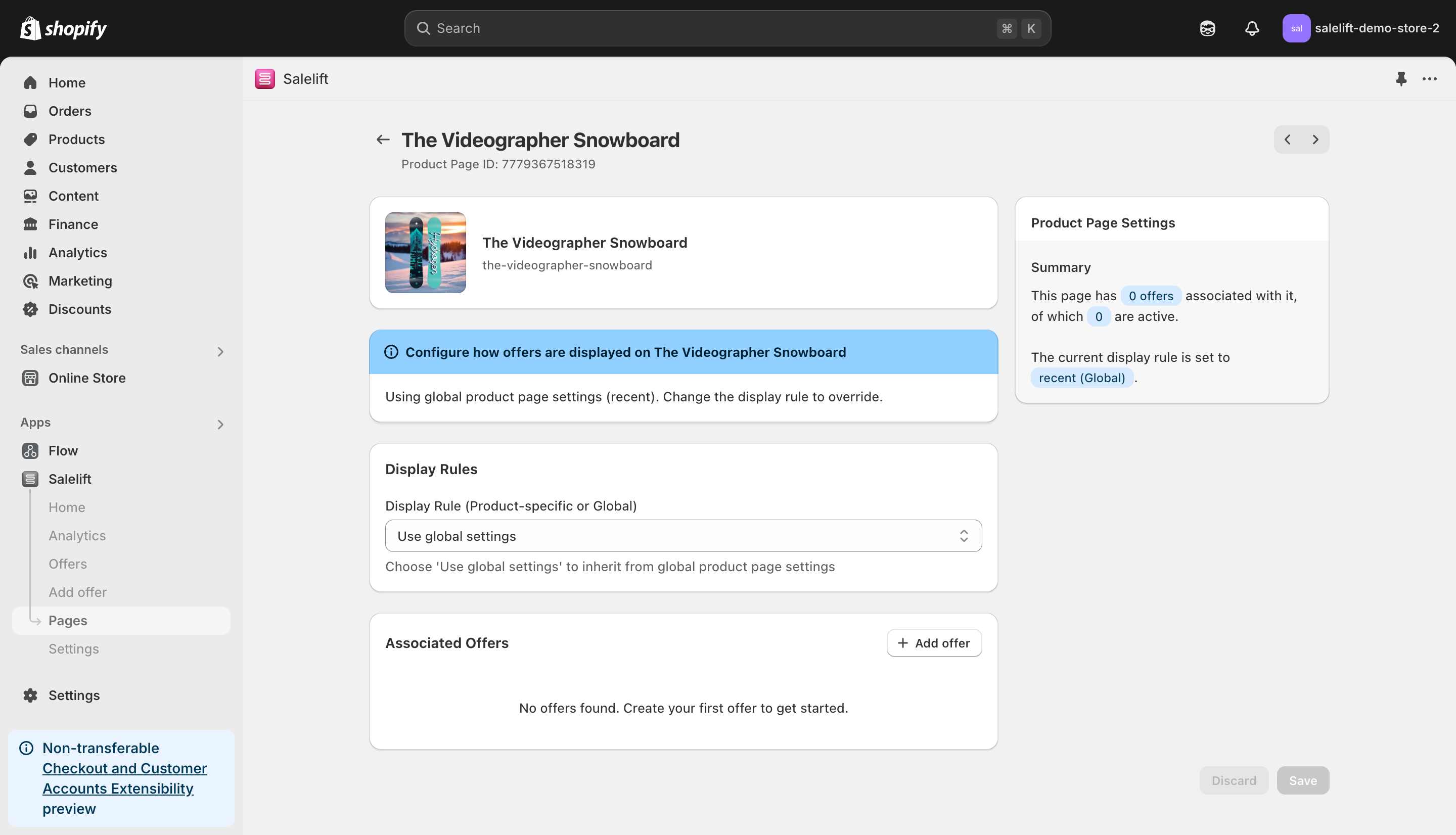Click the Add offer button
The width and height of the screenshot is (1456, 835).
coord(934,643)
